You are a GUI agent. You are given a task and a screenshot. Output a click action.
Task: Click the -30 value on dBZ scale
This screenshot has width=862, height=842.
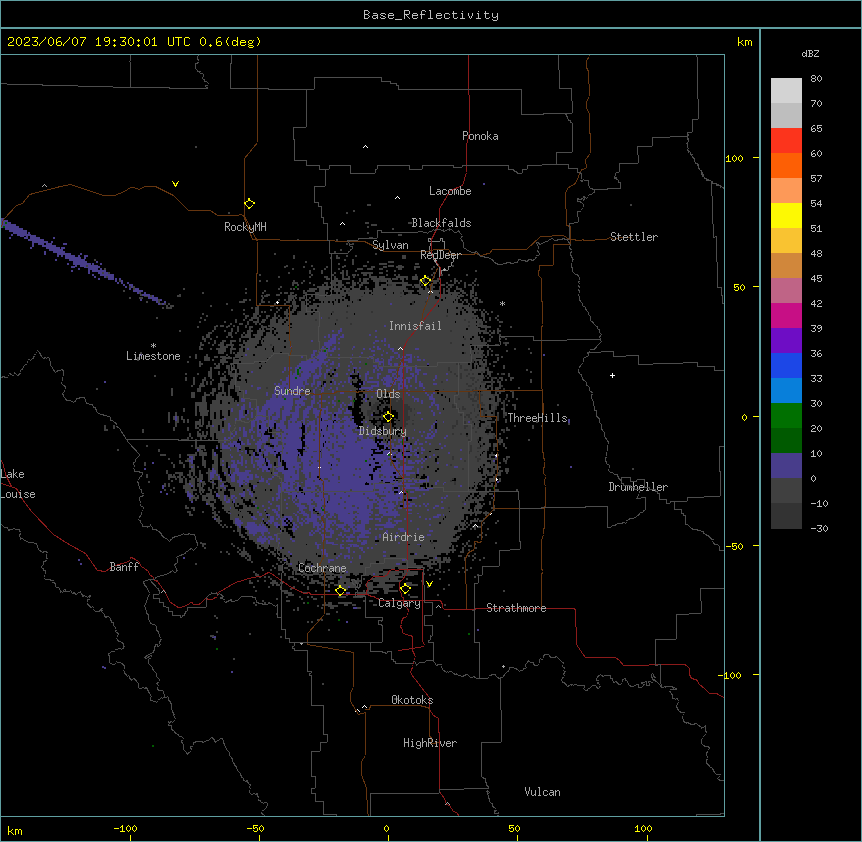click(x=820, y=528)
